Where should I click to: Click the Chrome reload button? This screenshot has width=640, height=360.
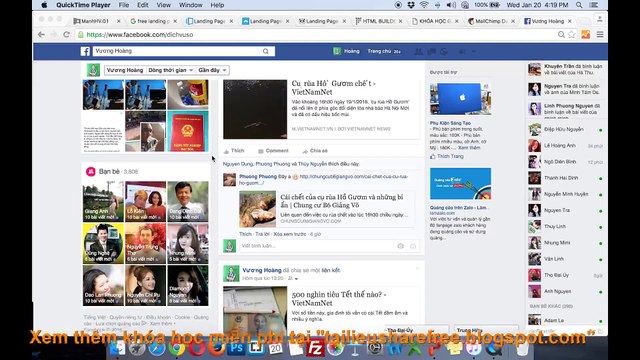pos(67,35)
